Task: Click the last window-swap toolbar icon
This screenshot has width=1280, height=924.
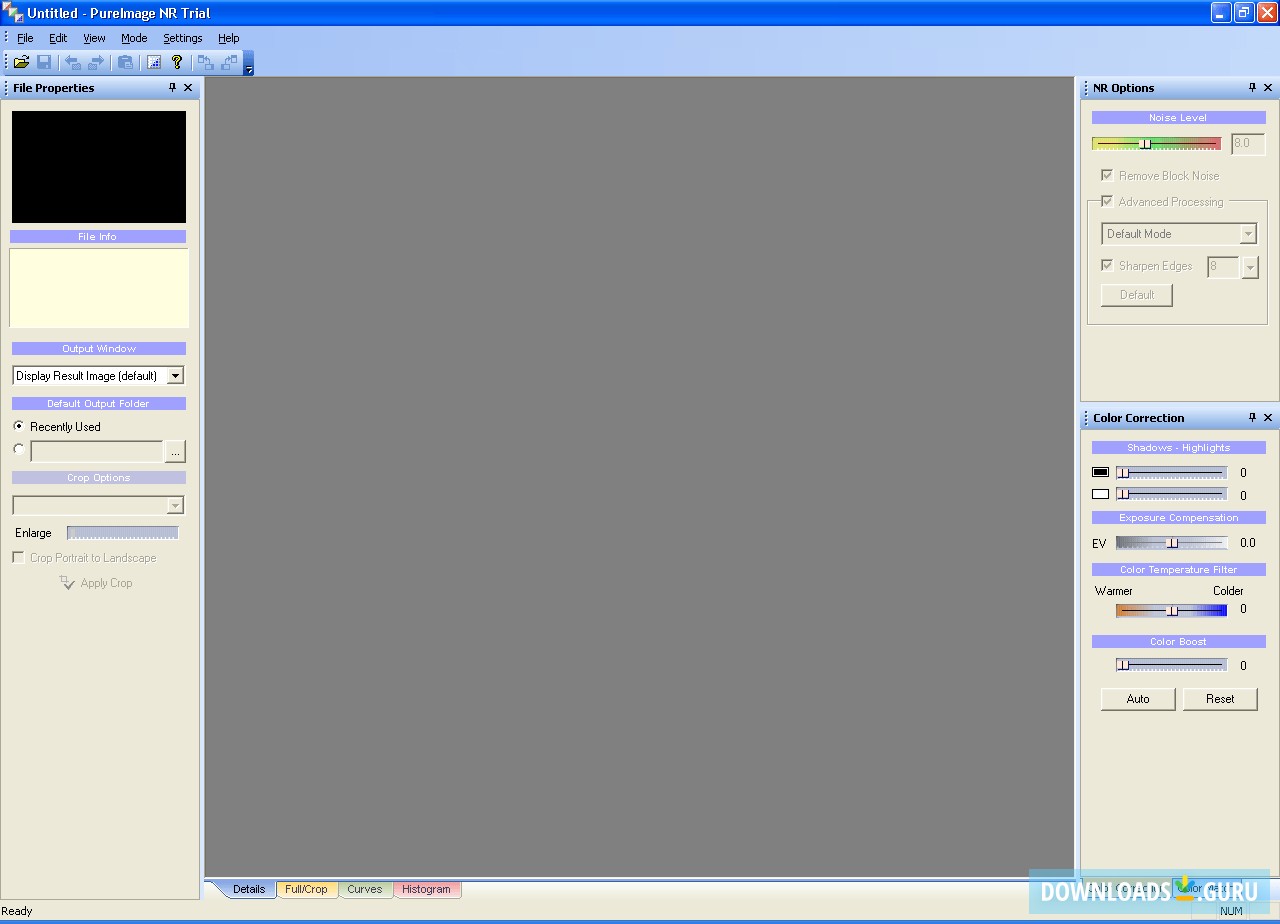Action: [230, 62]
